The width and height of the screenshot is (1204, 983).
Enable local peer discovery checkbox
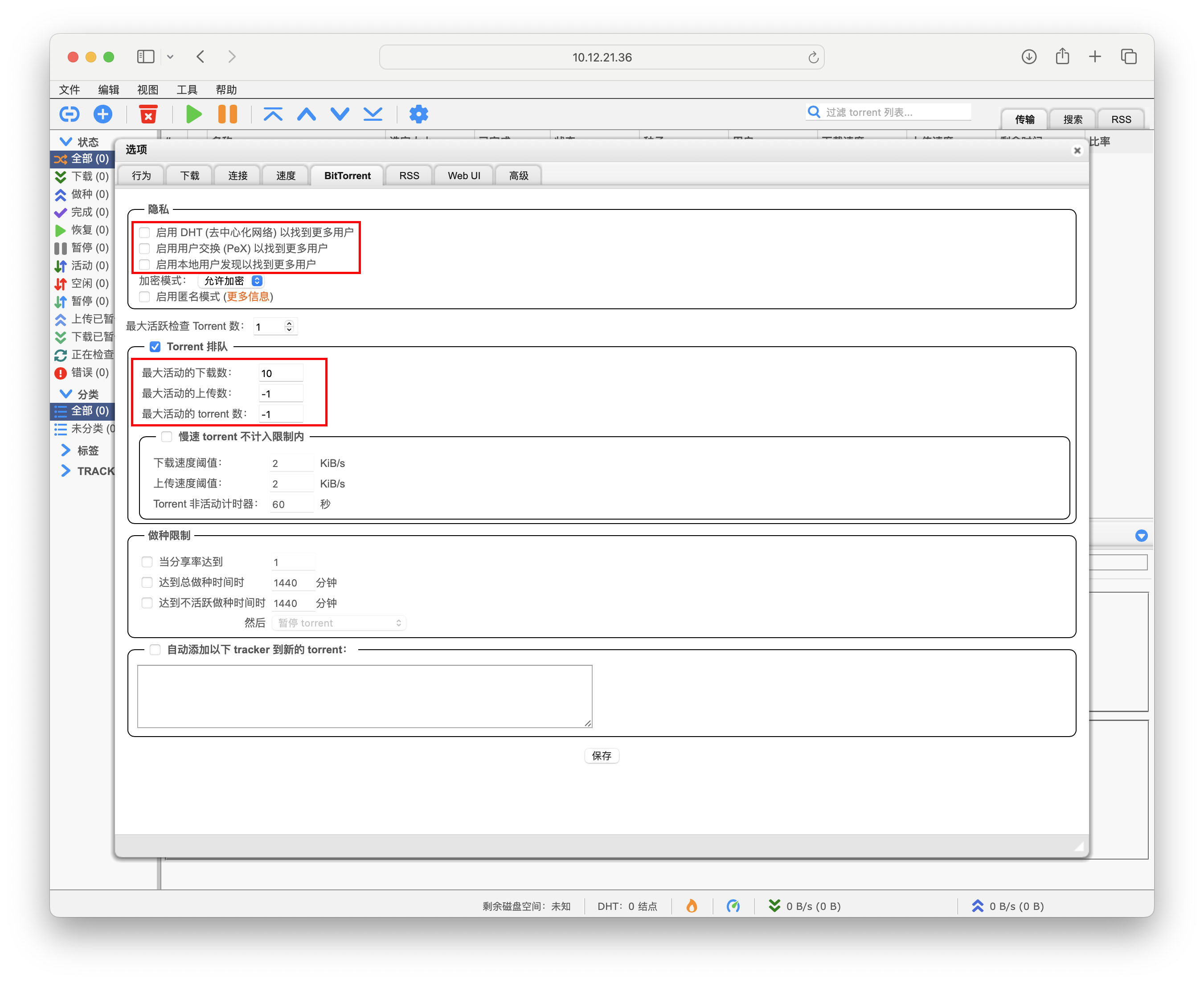[145, 264]
